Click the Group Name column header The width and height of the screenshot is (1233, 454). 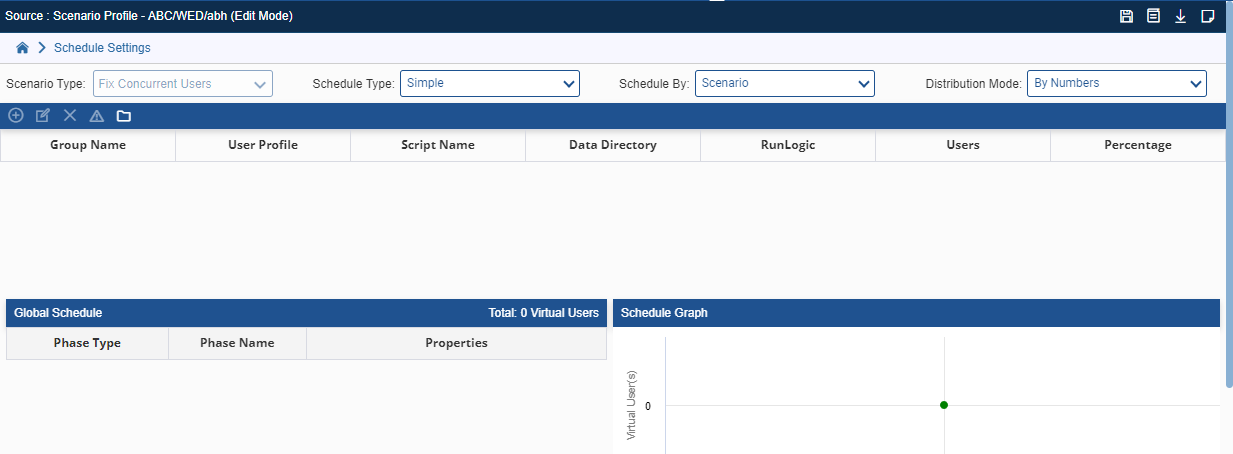coord(88,145)
